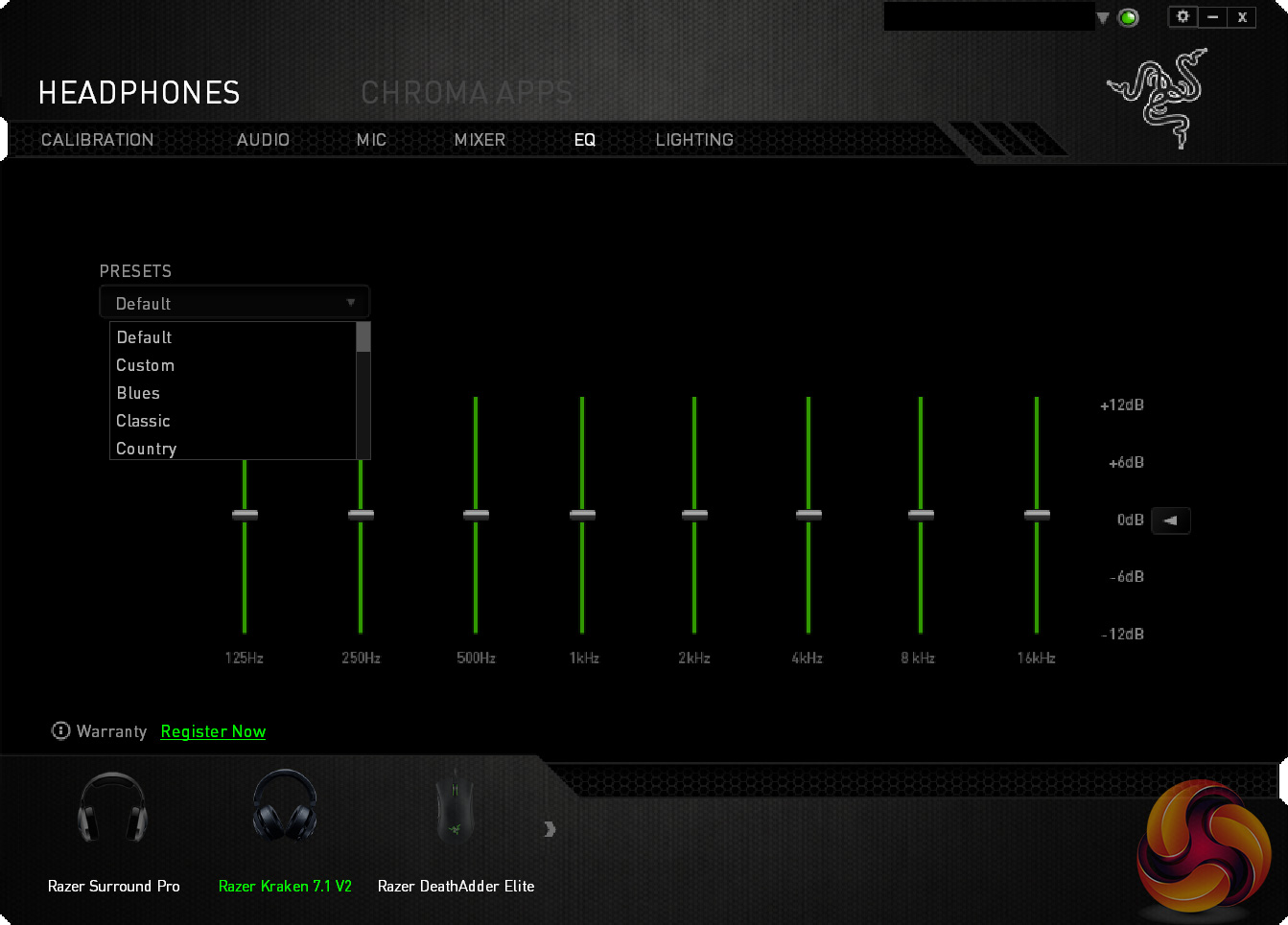
Task: Click the 4kHz EQ slider handle
Action: [808, 515]
